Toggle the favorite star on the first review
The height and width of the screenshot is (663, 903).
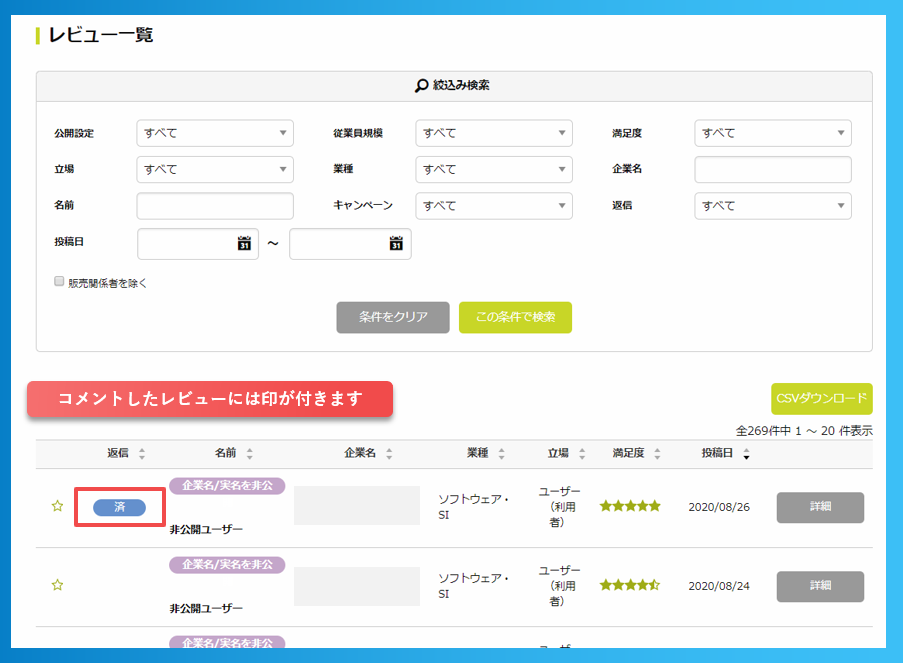coord(57,505)
